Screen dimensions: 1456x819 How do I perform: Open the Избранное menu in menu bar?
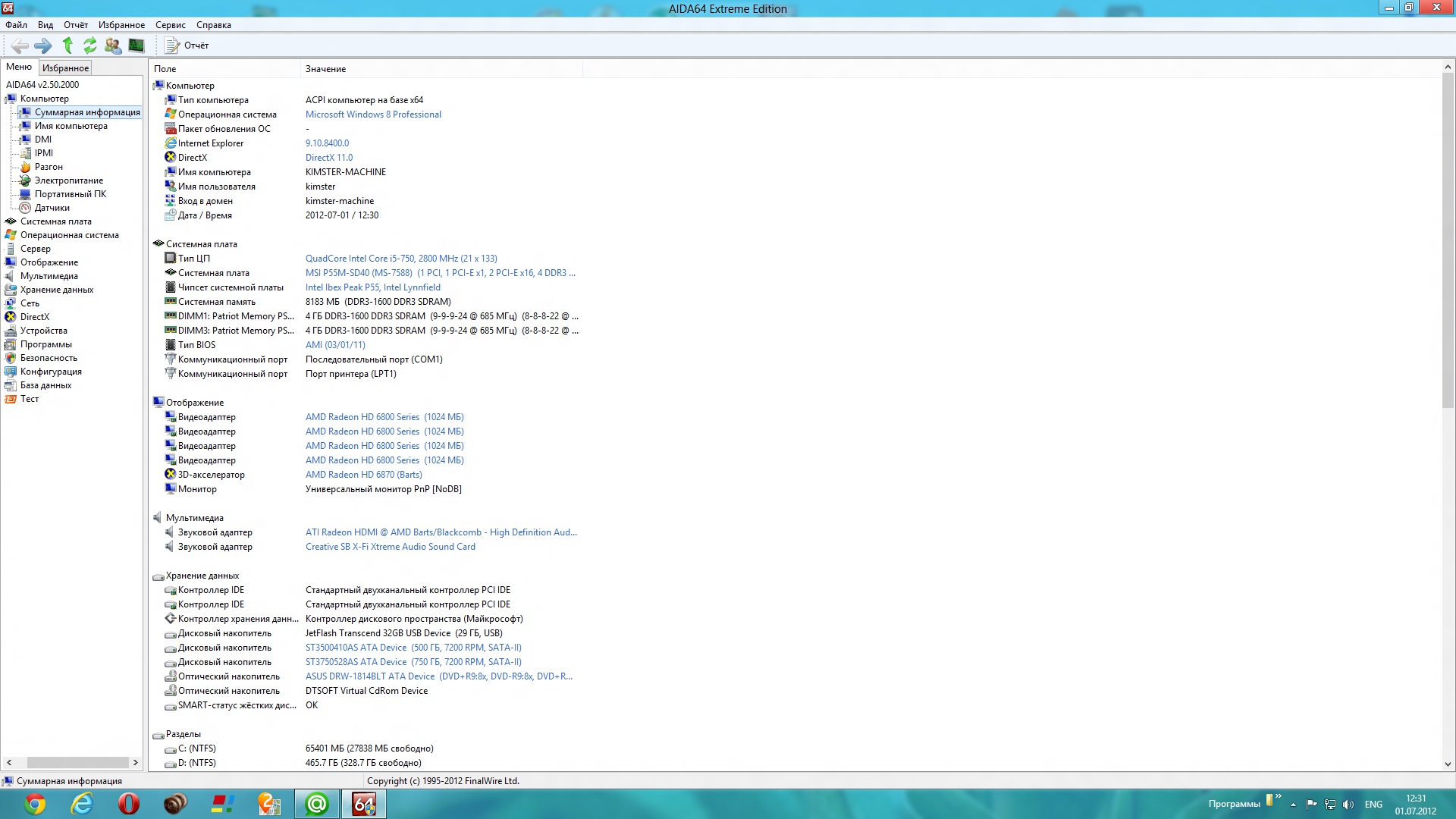121,25
